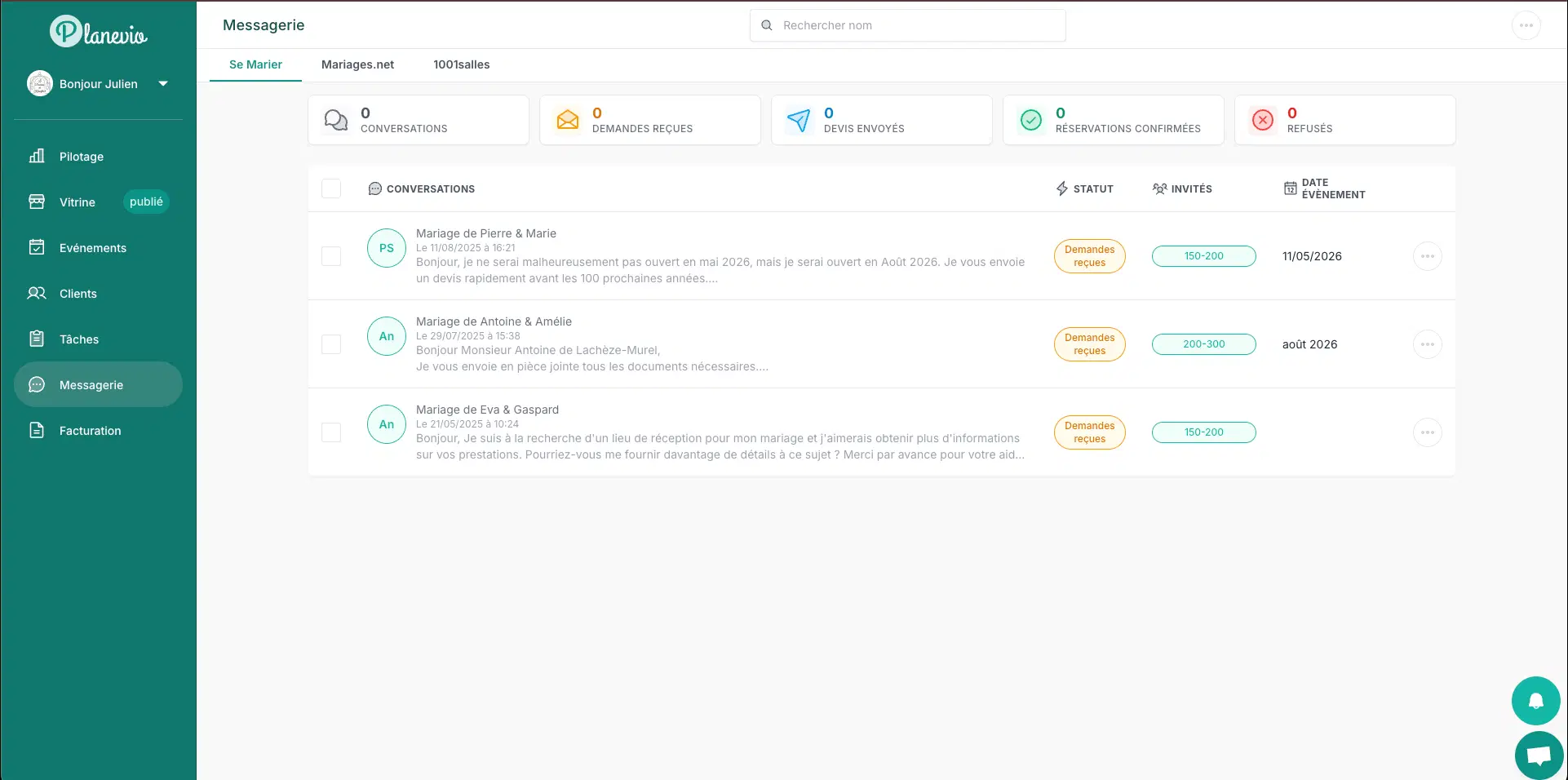This screenshot has width=1568, height=780.
Task: Click the Clients icon in the sidebar
Action: [x=37, y=293]
